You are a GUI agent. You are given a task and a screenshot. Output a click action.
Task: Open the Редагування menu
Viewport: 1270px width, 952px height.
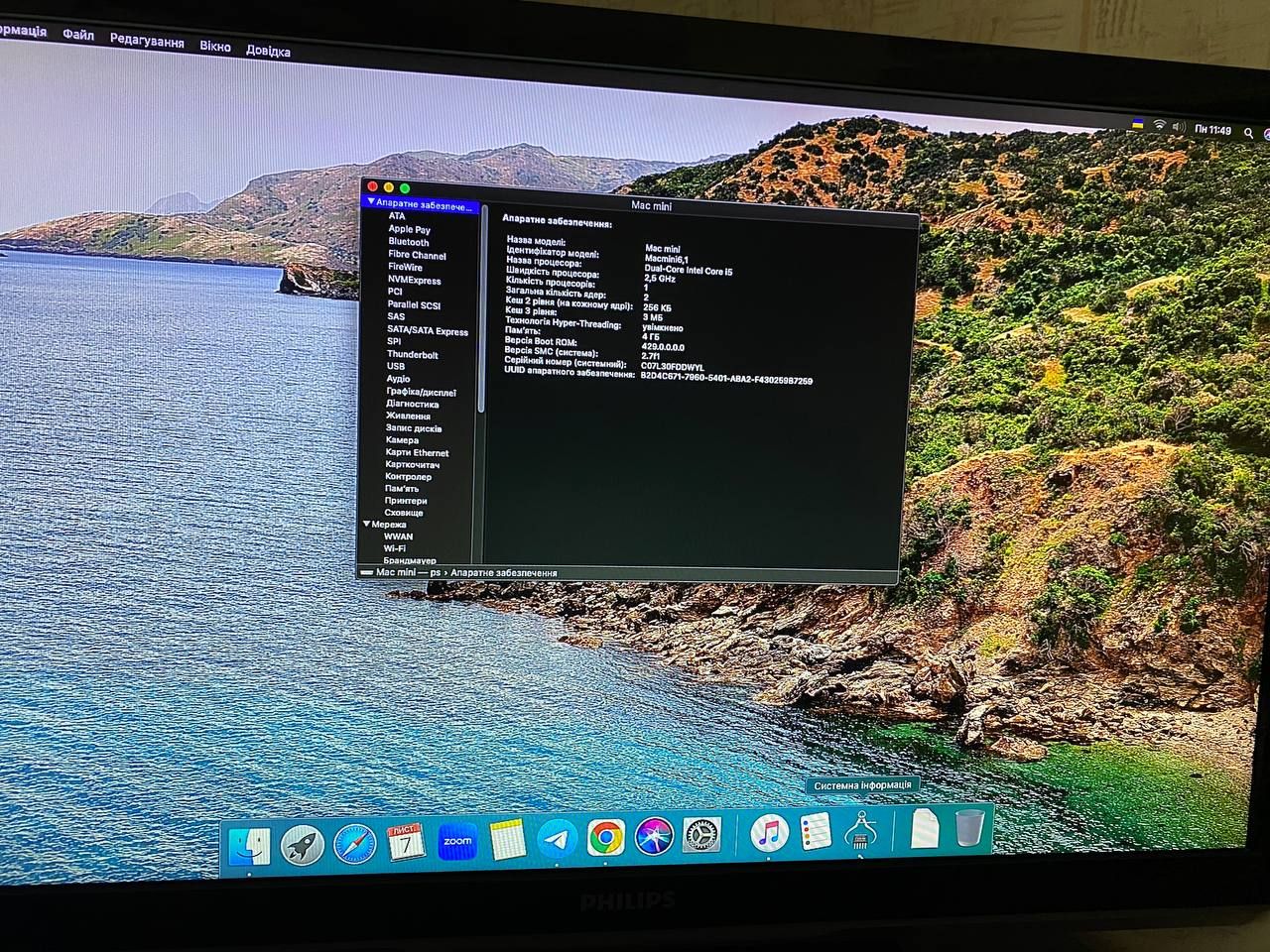pyautogui.click(x=147, y=42)
